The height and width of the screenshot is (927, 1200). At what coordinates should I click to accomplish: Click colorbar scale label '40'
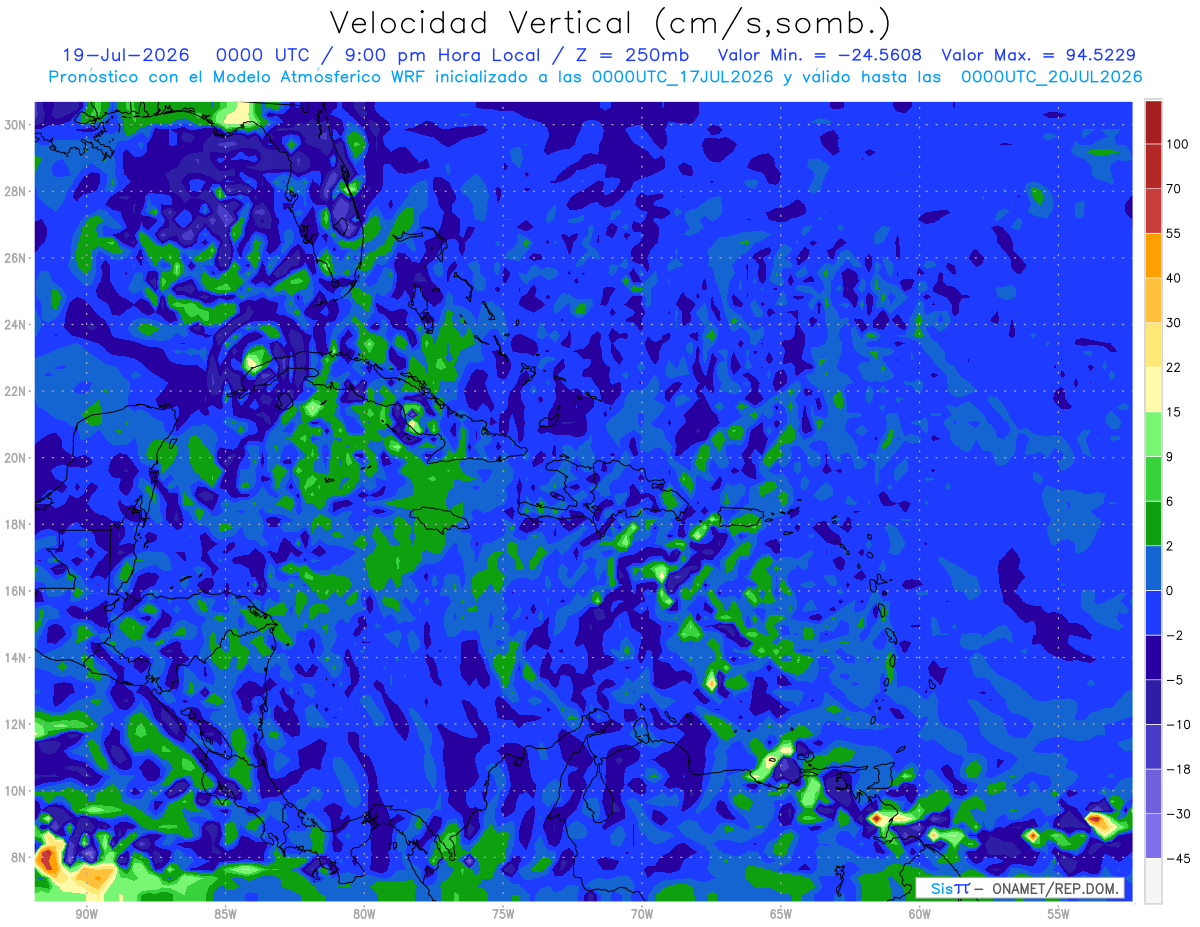[1173, 278]
